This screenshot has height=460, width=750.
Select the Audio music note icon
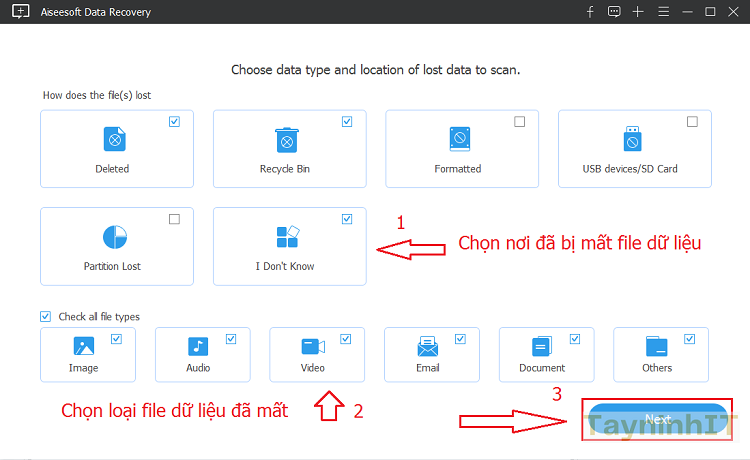point(198,346)
